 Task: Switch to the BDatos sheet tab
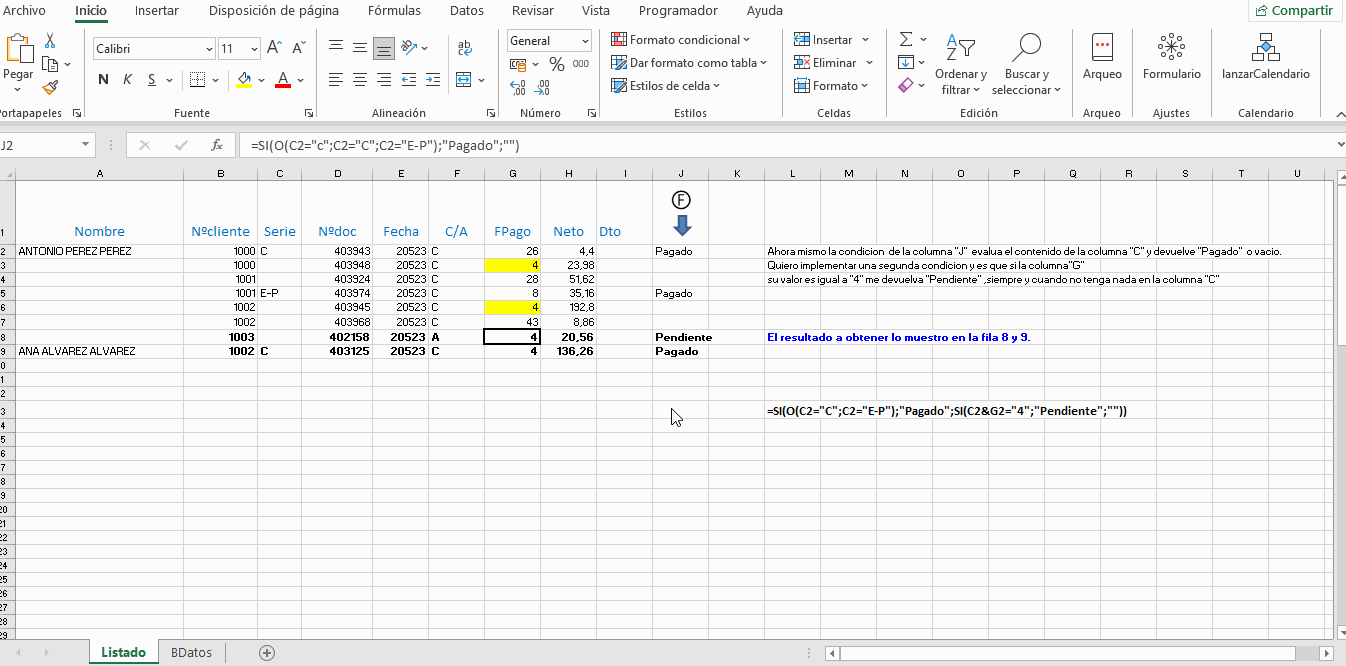[x=191, y=652]
